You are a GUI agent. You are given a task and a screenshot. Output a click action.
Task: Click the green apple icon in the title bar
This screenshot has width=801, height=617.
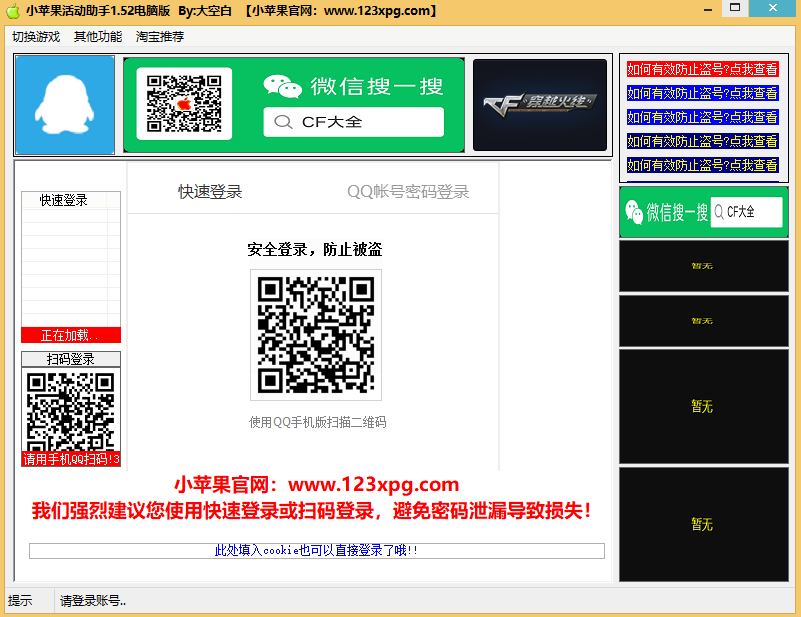13,10
